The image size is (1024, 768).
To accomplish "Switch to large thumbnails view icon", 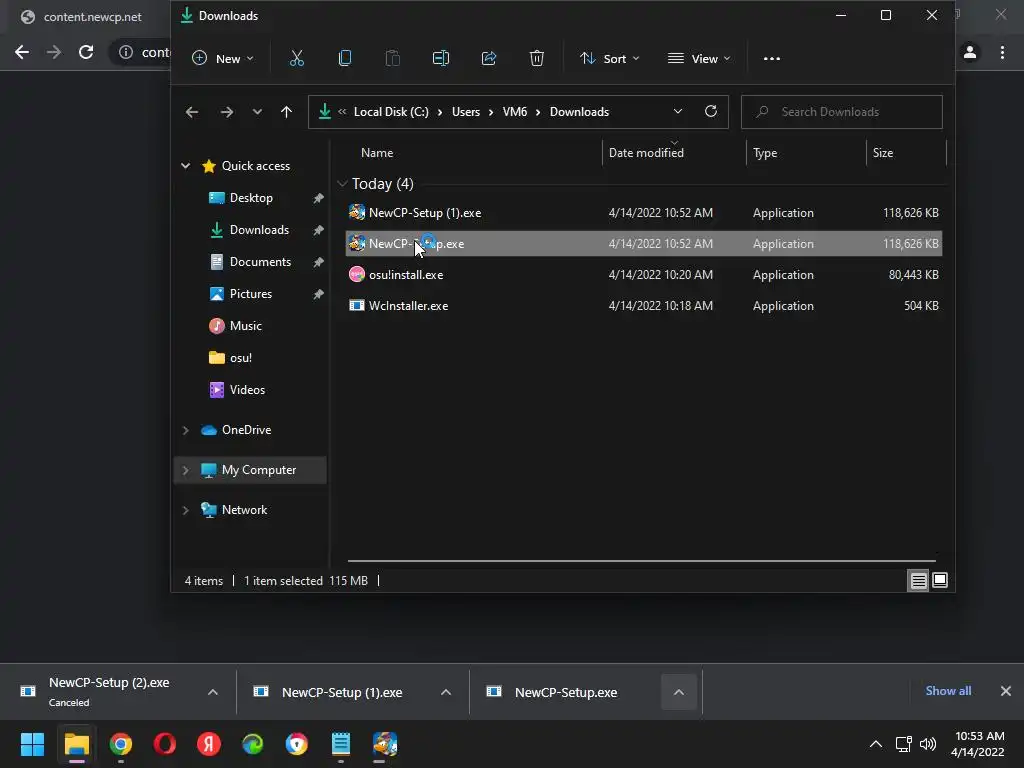I will [x=940, y=580].
